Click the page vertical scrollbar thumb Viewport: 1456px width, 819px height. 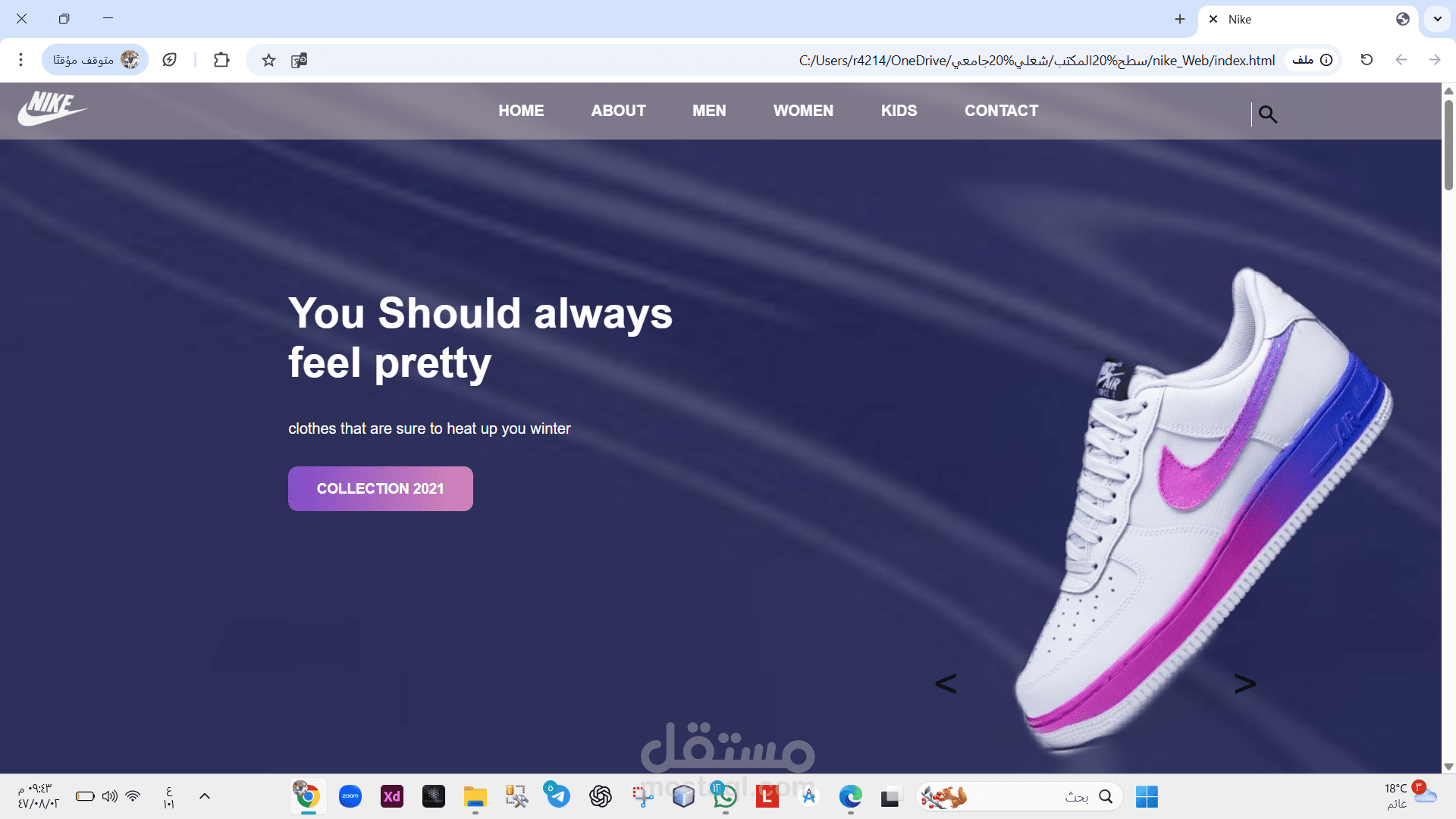click(x=1448, y=144)
